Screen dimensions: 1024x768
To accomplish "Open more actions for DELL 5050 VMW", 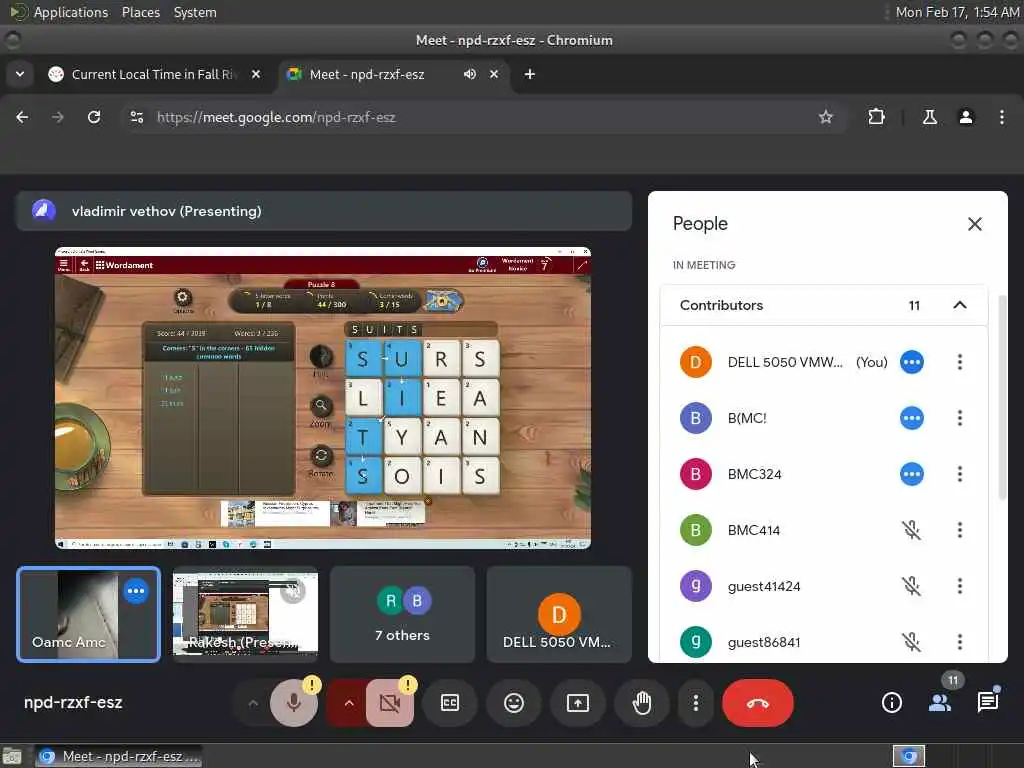I will click(x=959, y=362).
